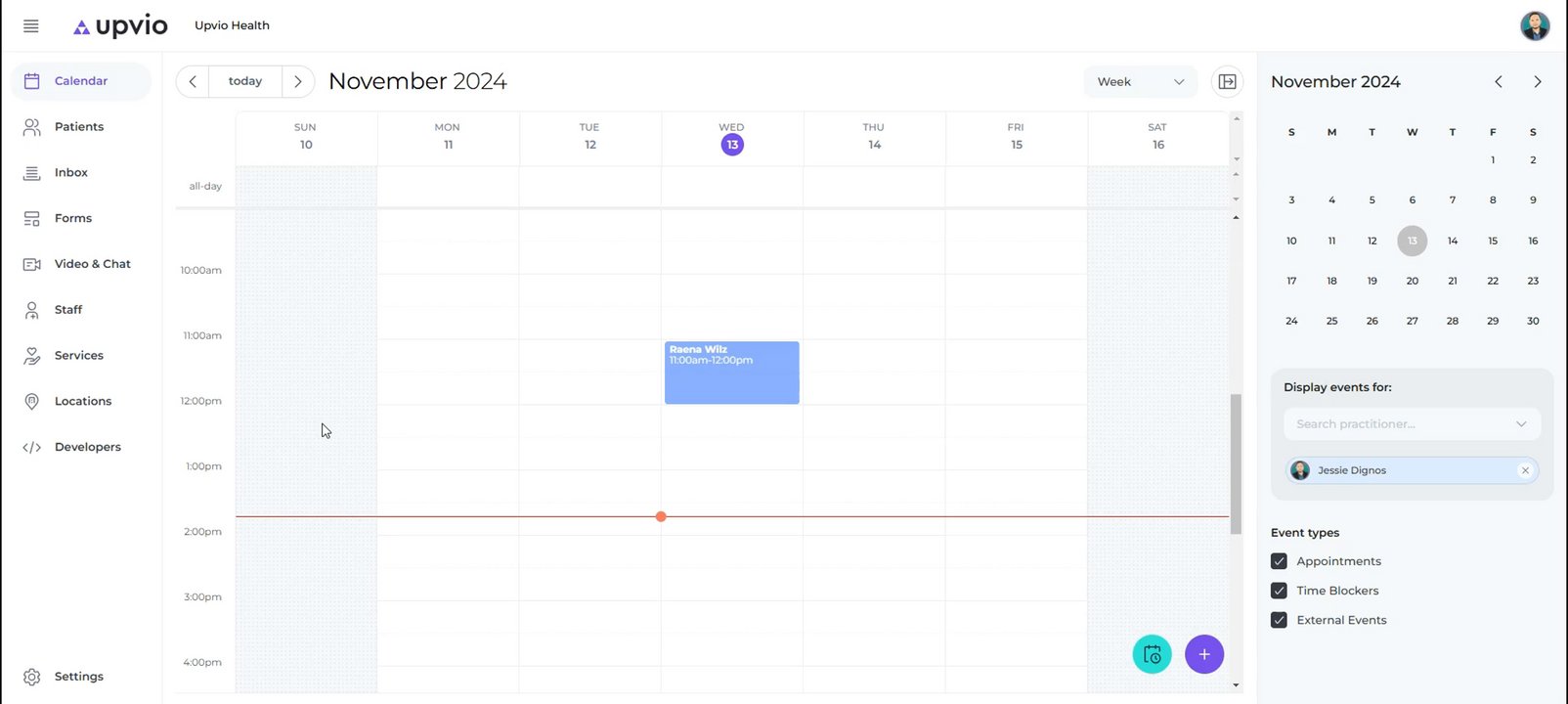Click the teal calendar clock icon

coord(1152,654)
